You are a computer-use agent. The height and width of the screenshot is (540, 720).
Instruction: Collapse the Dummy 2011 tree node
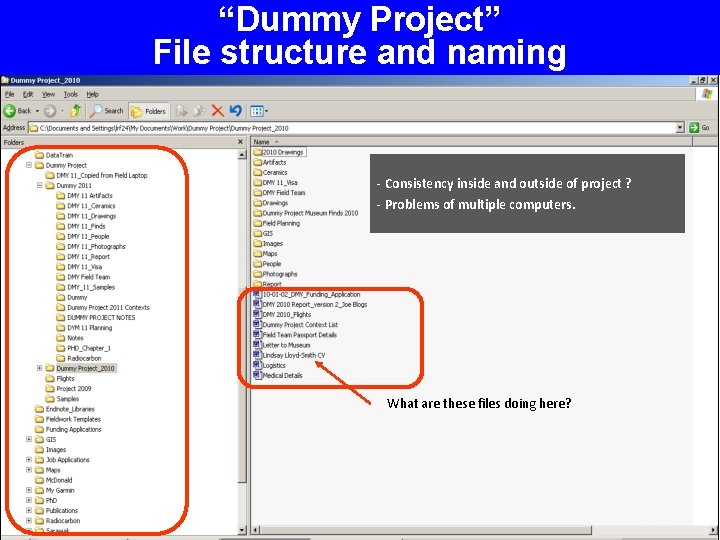click(x=39, y=185)
